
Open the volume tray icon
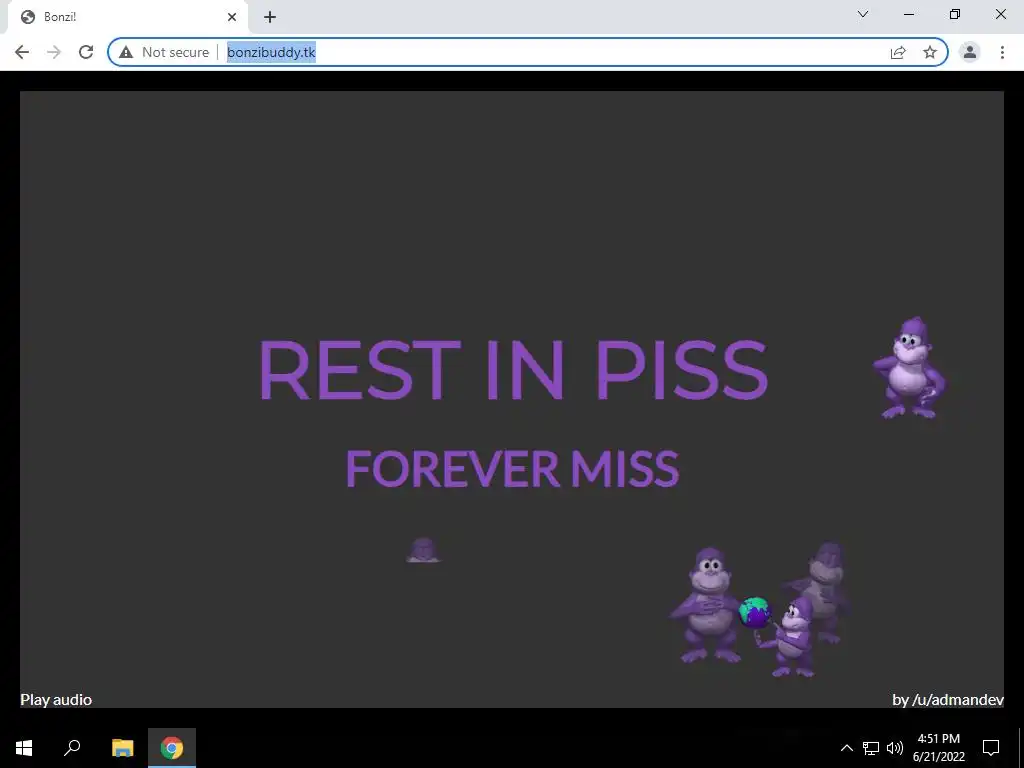tap(895, 748)
